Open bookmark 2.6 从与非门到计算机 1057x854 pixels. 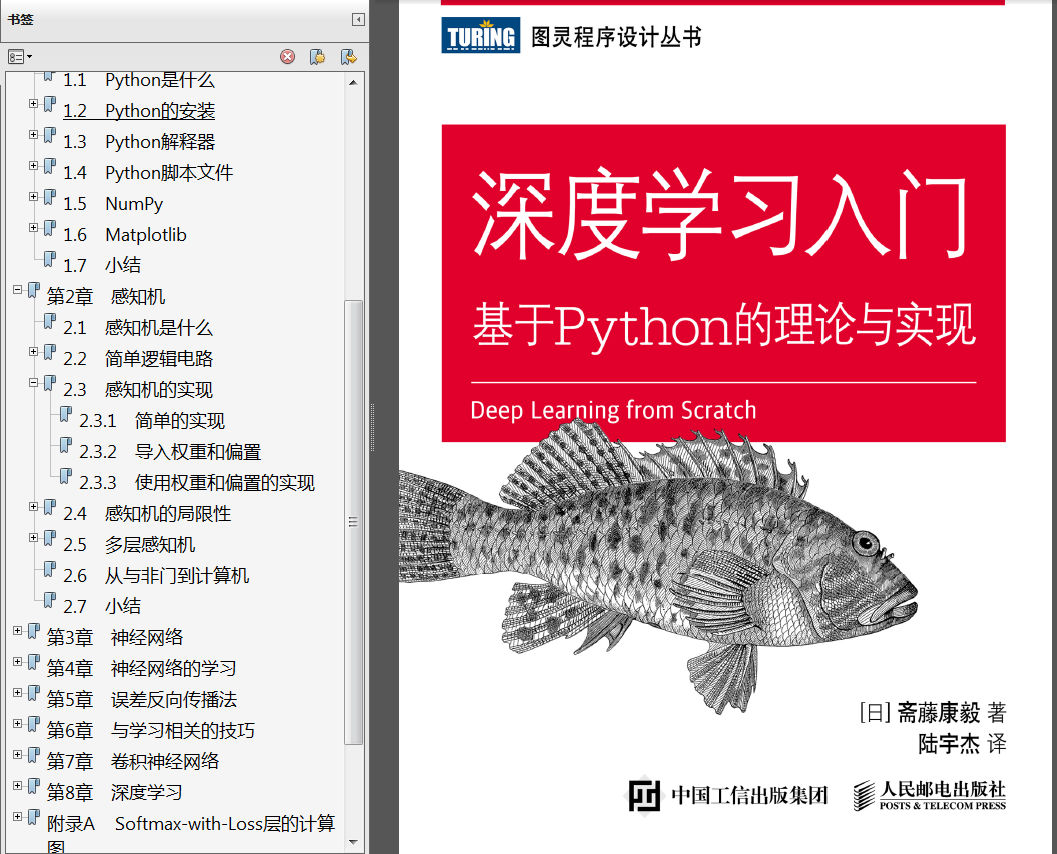pyautogui.click(x=156, y=576)
